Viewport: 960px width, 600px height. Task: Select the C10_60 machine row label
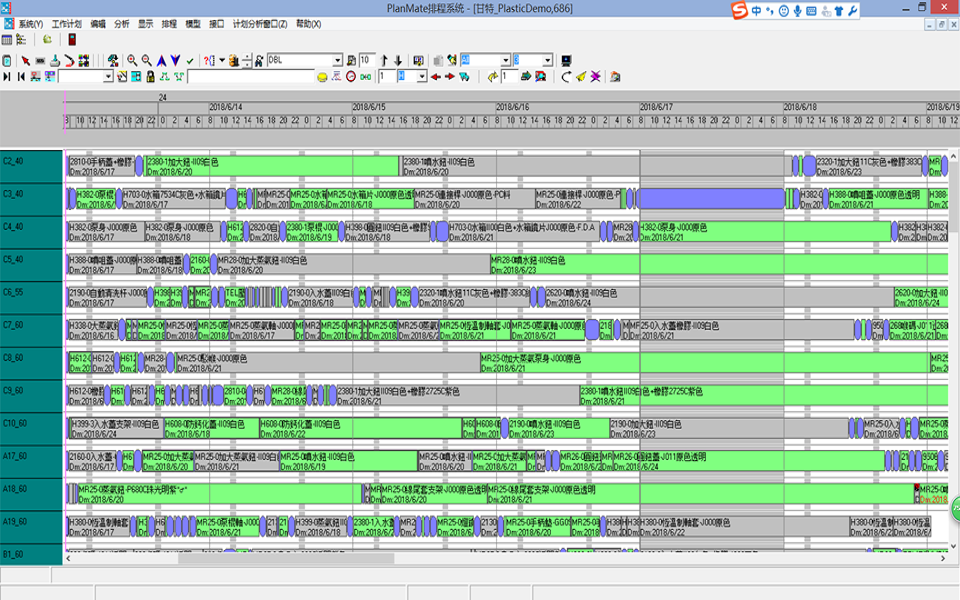click(31, 428)
